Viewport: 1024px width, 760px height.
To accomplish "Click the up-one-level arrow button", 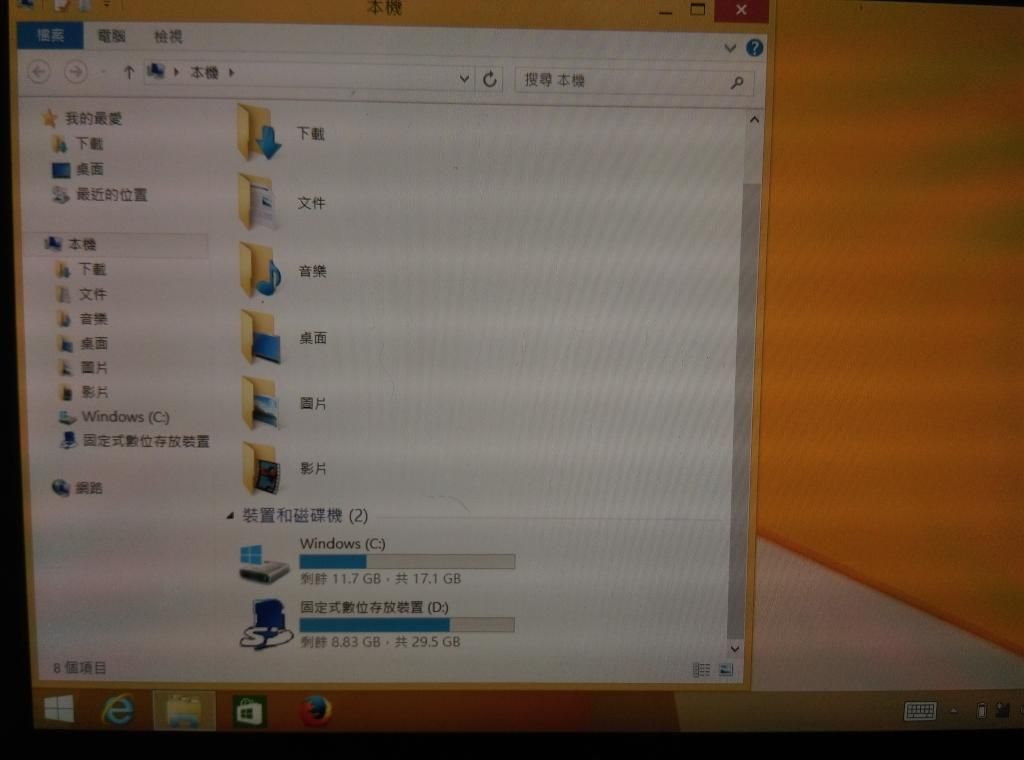I will click(128, 72).
